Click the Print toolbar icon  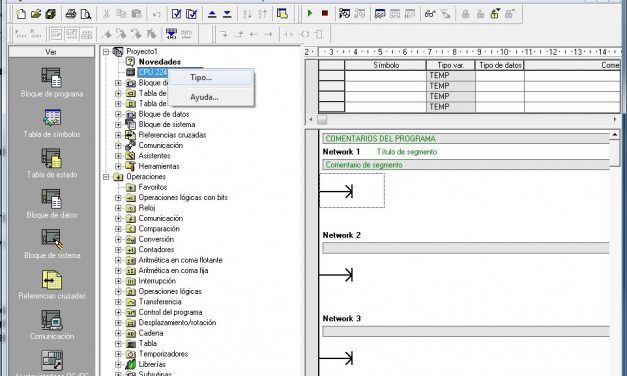tap(71, 14)
